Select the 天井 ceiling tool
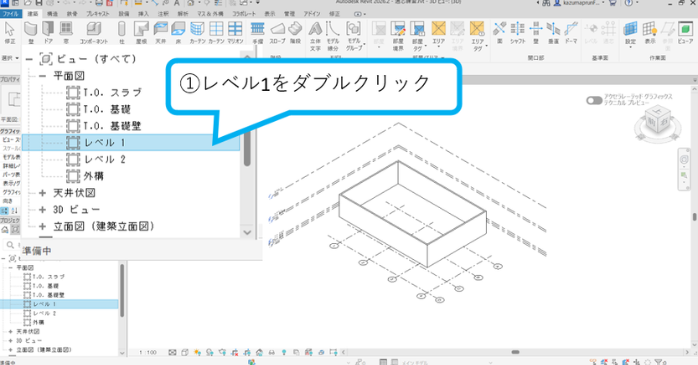 click(160, 32)
